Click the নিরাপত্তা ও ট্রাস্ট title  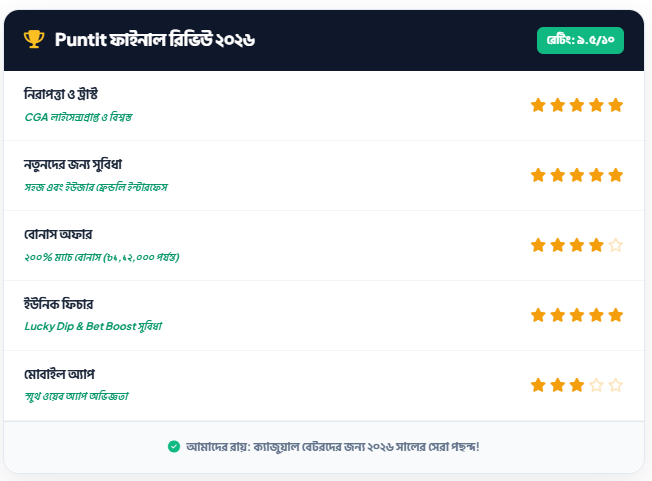coord(60,94)
